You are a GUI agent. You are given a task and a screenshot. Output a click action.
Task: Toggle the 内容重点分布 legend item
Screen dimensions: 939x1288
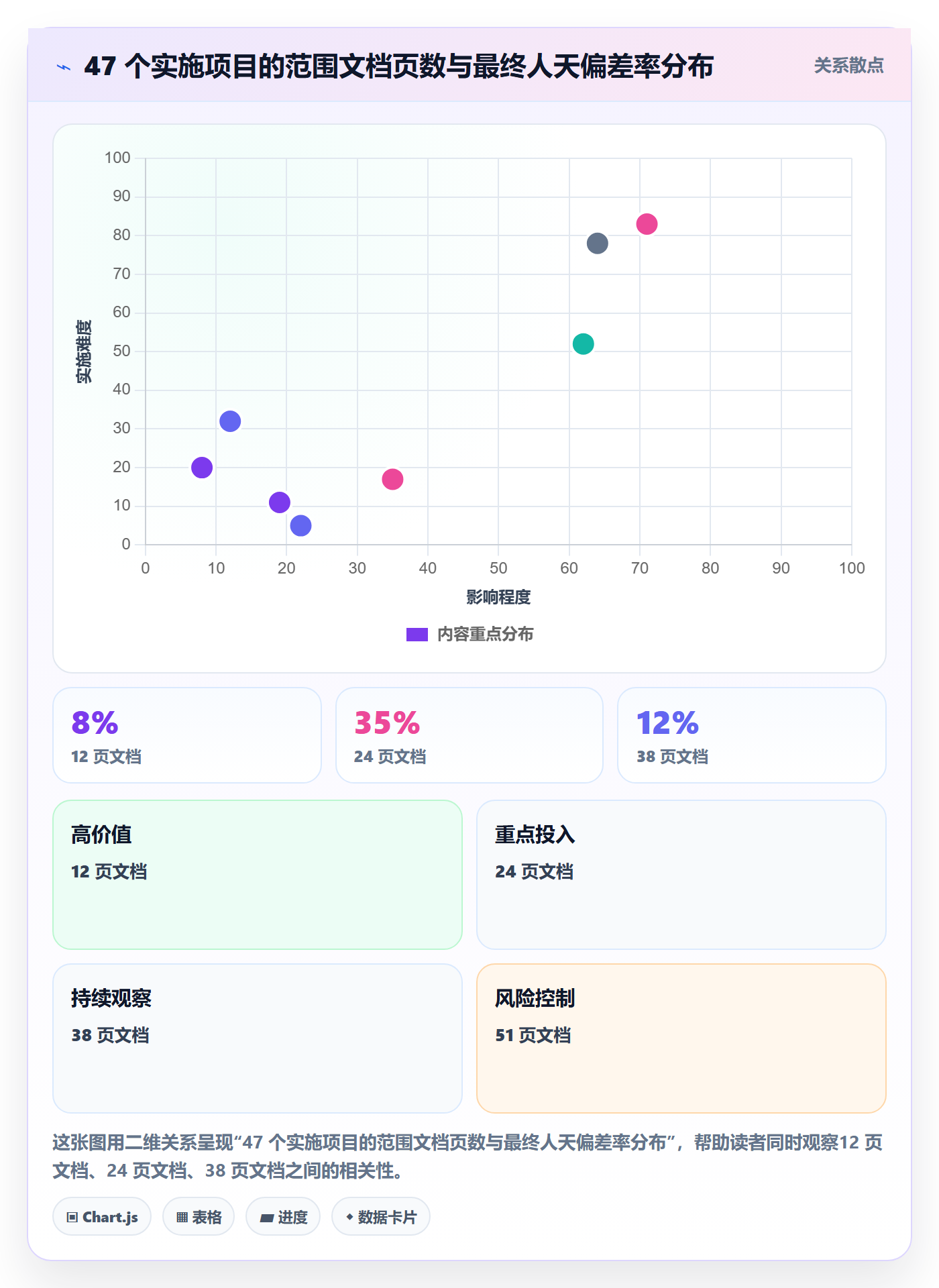[x=469, y=634]
